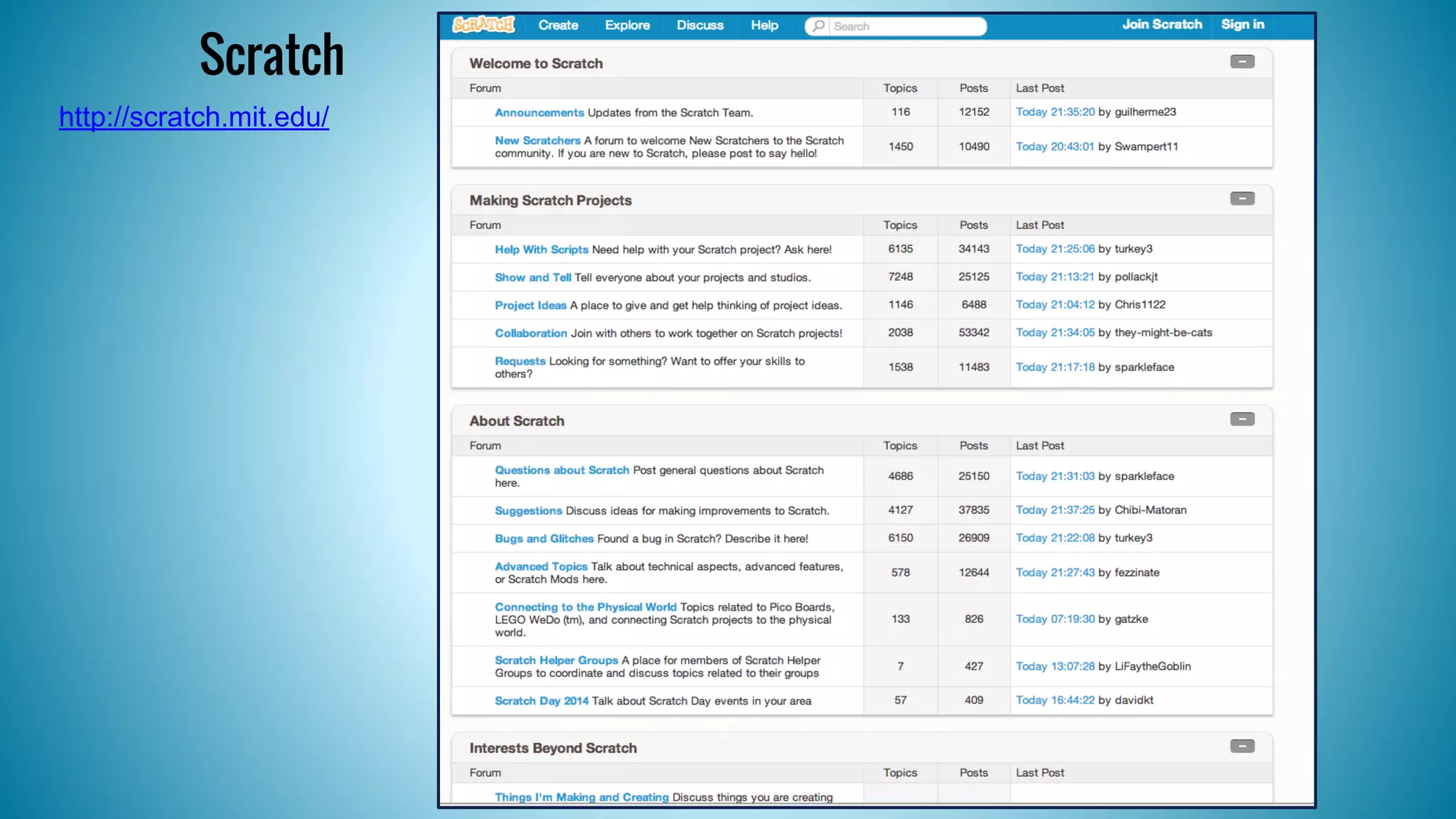Open last post Today 21:31:03 by sparkleface

click(1055, 476)
